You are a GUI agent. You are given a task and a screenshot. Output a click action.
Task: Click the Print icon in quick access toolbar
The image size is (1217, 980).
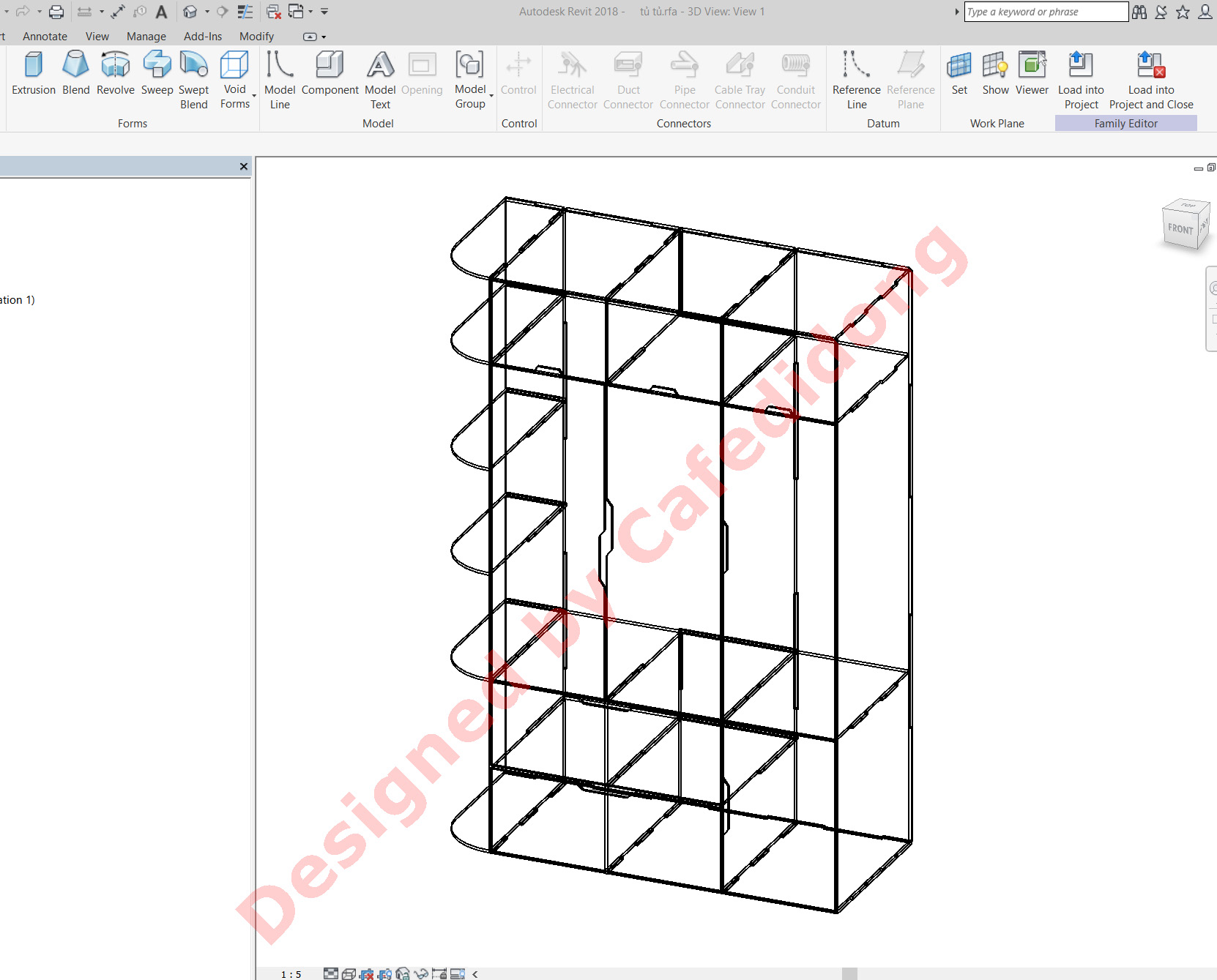pyautogui.click(x=56, y=12)
